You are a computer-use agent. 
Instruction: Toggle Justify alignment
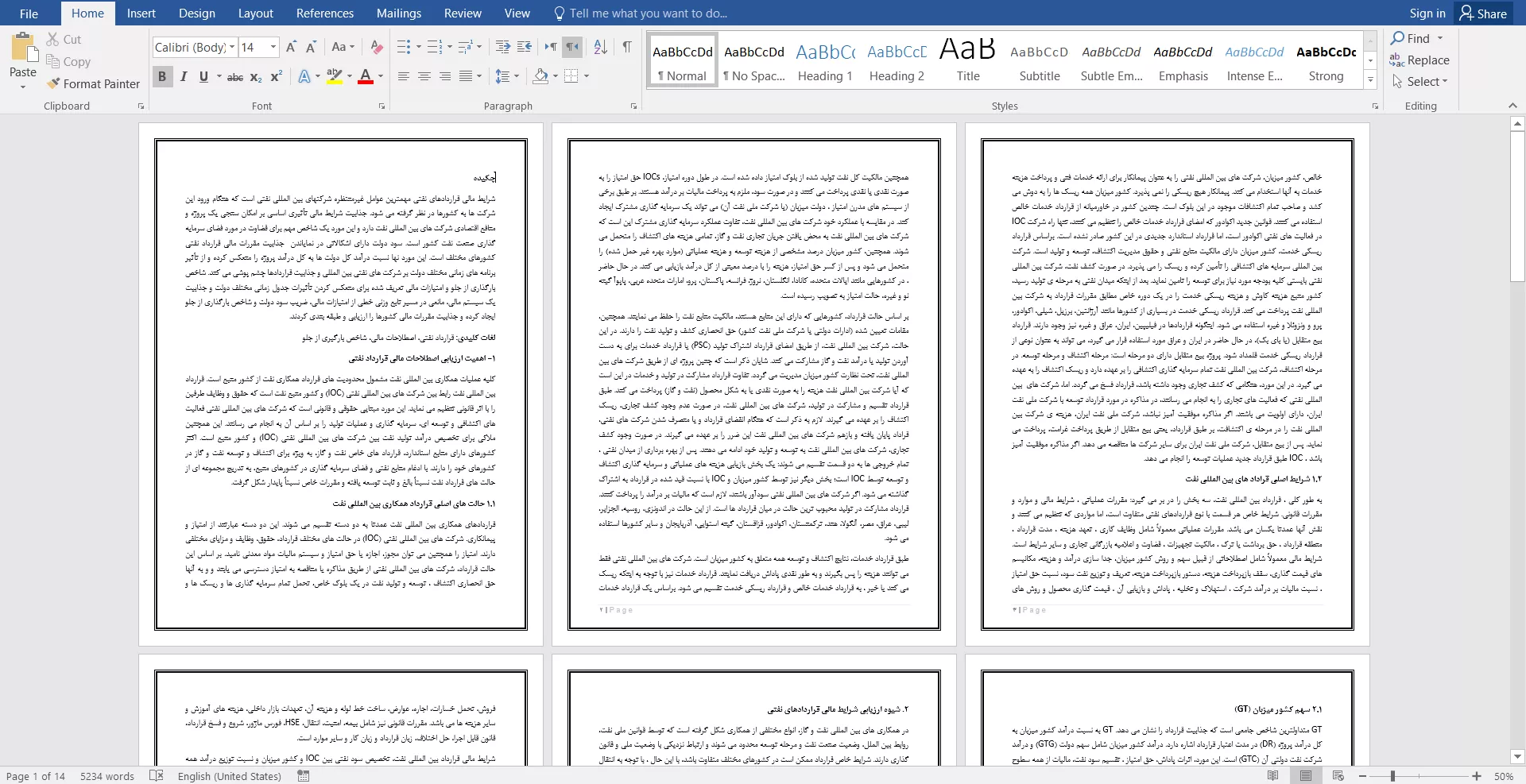[466, 76]
